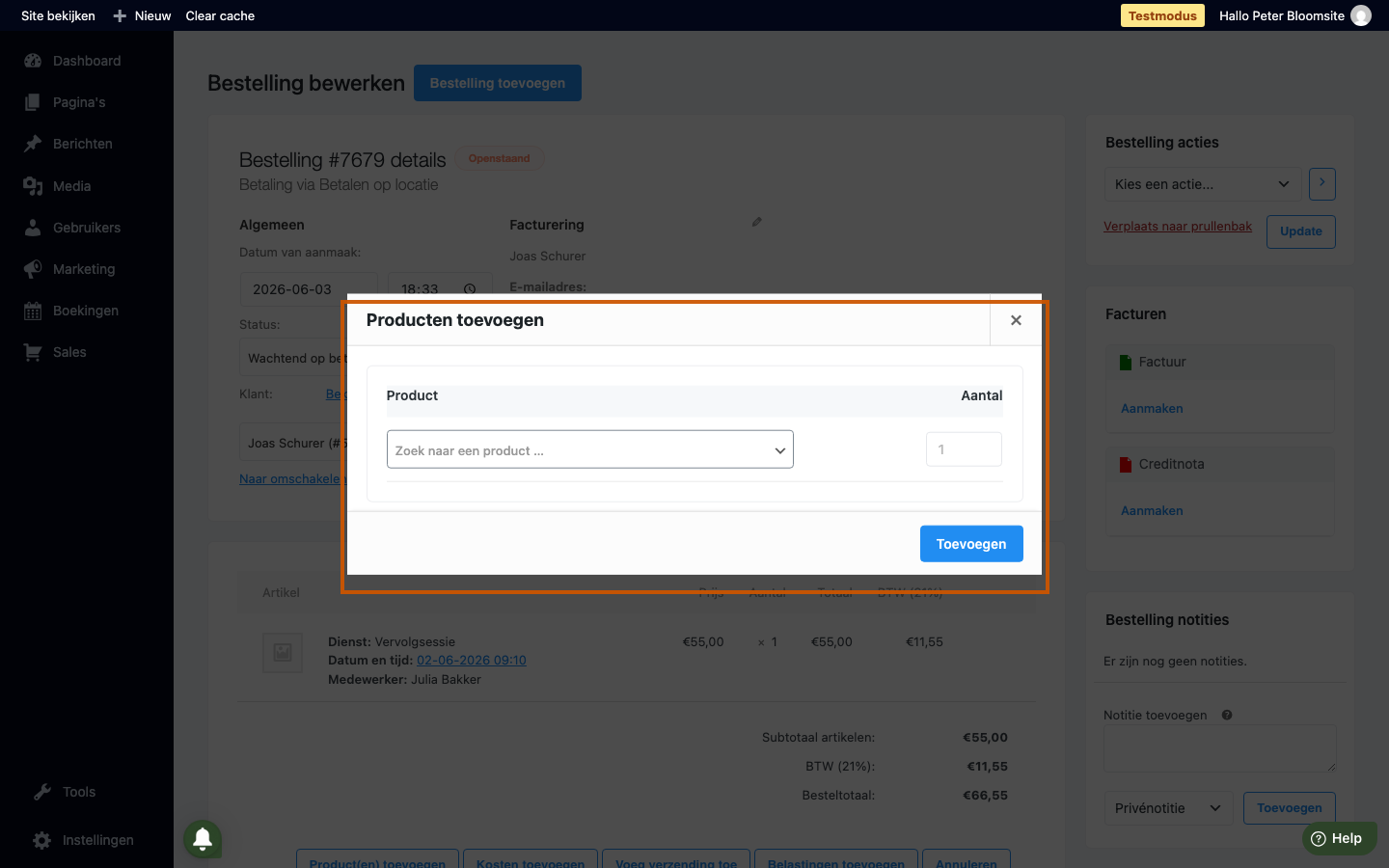
Task: Open the Boekingen menu item
Action: tap(87, 311)
